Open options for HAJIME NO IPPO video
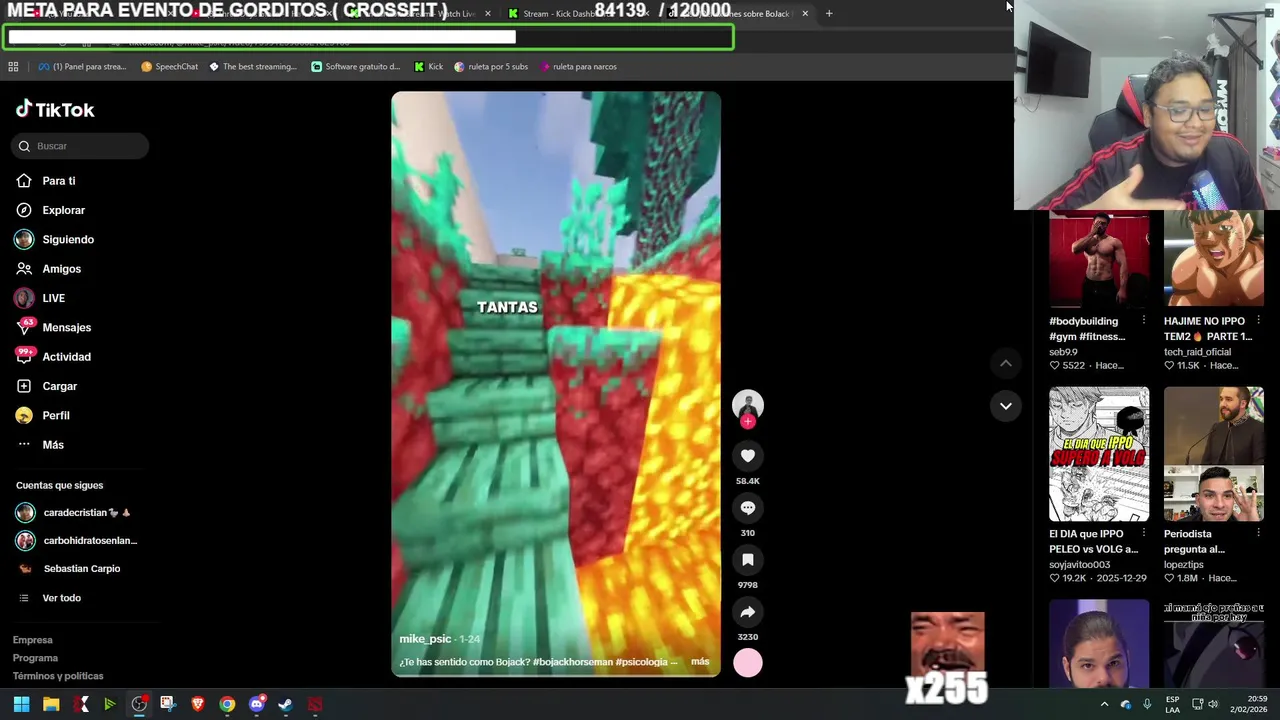 tap(1258, 321)
